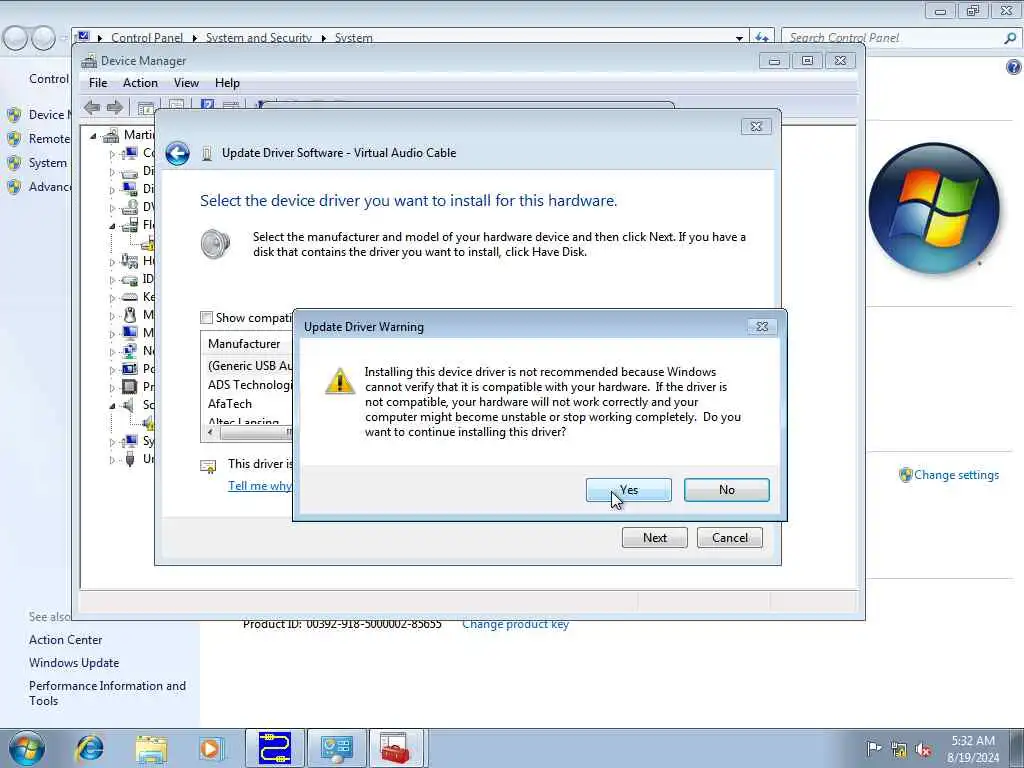The image size is (1024, 768).
Task: Click Change settings link in System window
Action: [956, 475]
